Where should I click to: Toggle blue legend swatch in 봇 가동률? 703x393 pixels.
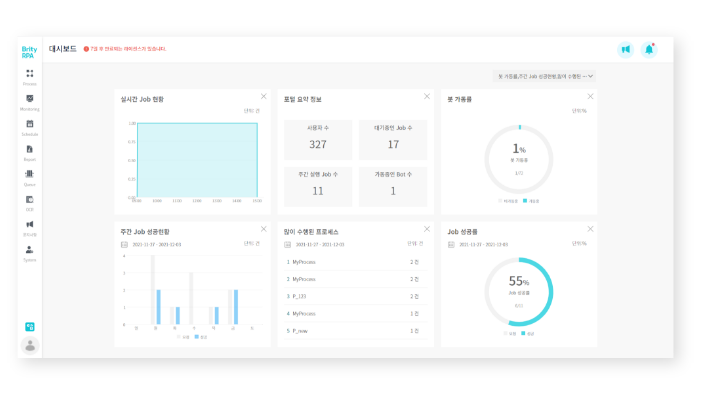[525, 201]
